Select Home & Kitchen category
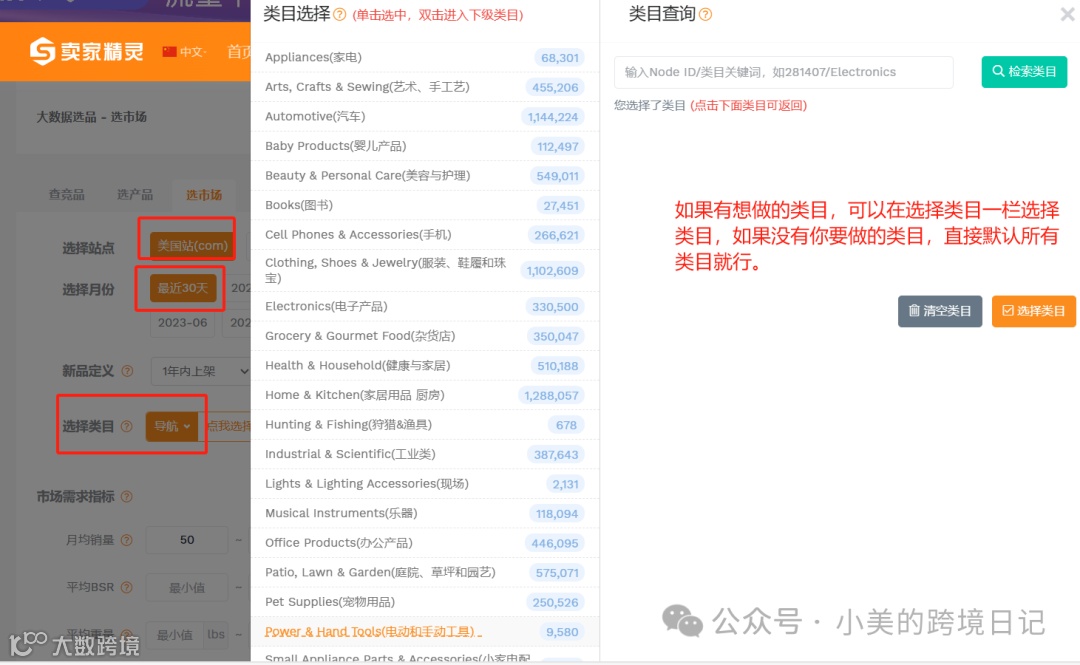The image size is (1080, 665). coord(425,395)
